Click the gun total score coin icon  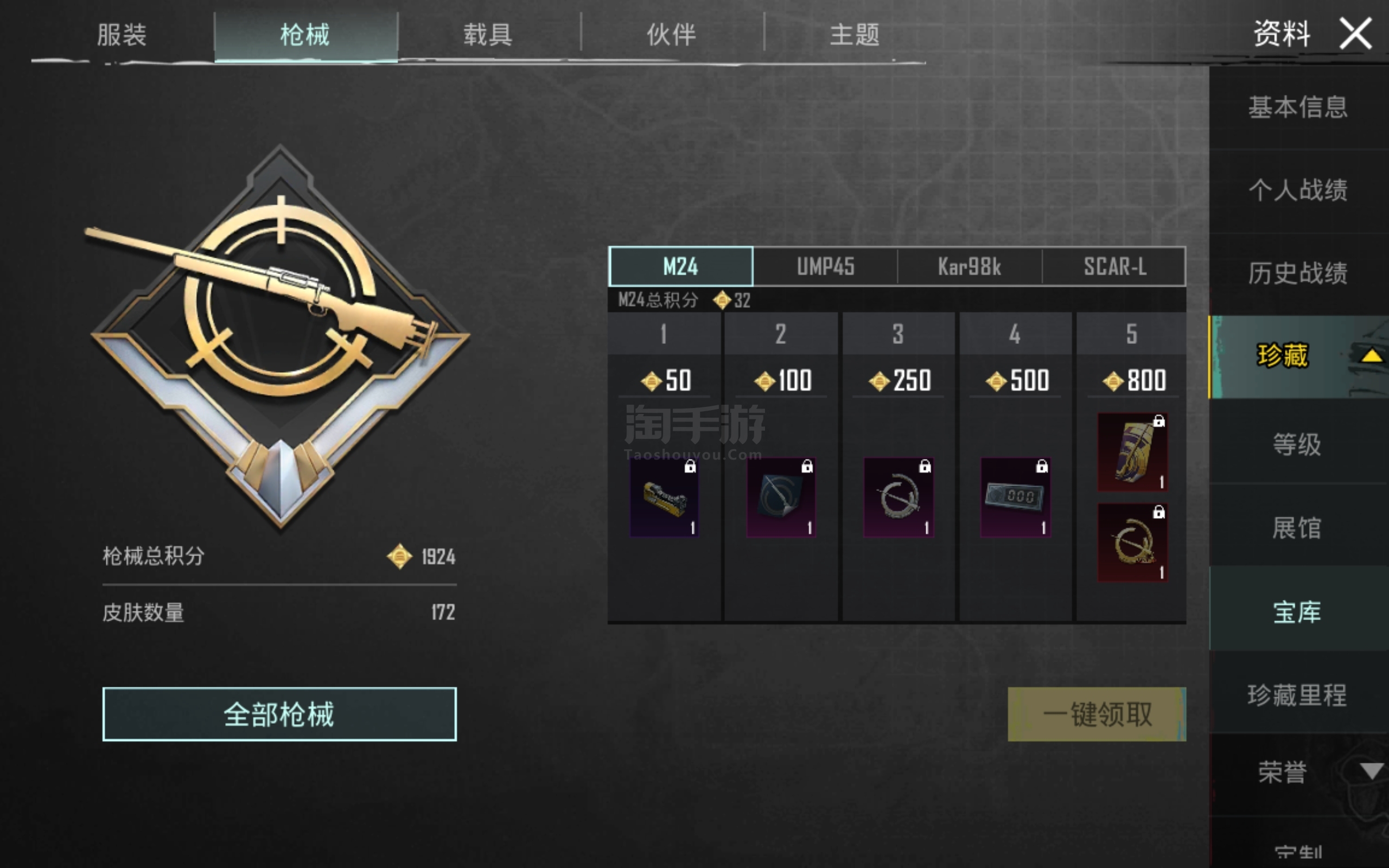399,556
